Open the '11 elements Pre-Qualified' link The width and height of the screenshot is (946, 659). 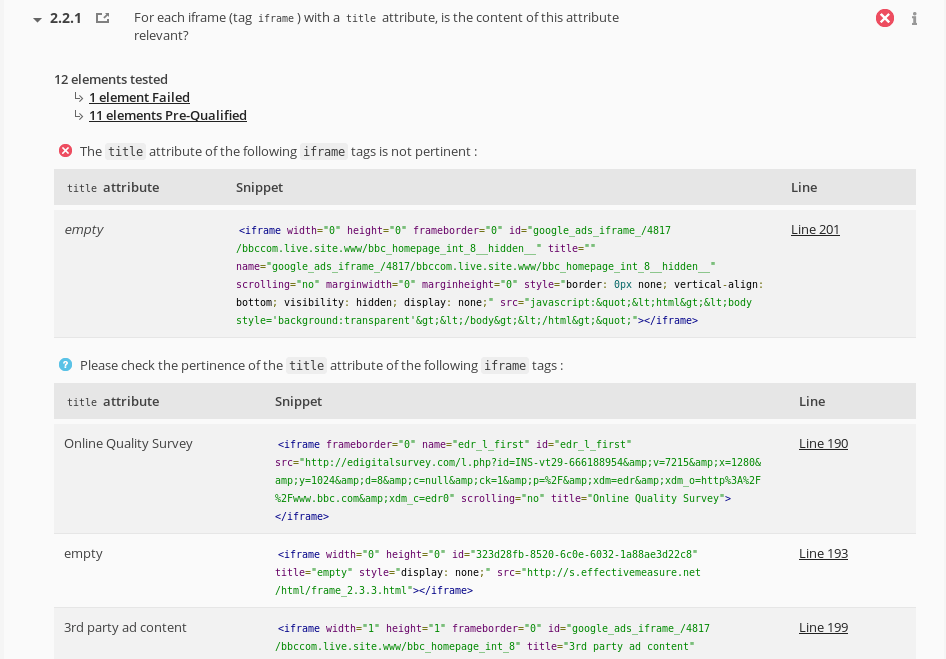(167, 115)
